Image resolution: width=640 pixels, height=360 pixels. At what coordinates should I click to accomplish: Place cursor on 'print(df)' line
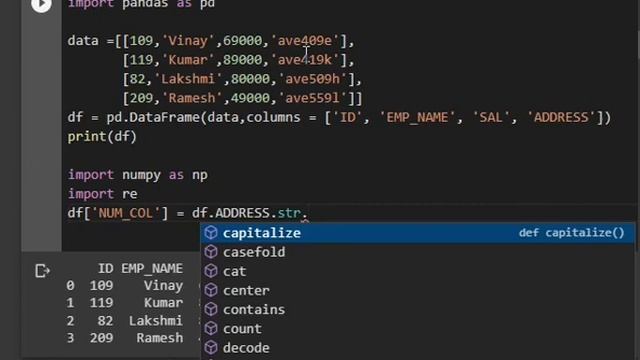click(x=102, y=137)
